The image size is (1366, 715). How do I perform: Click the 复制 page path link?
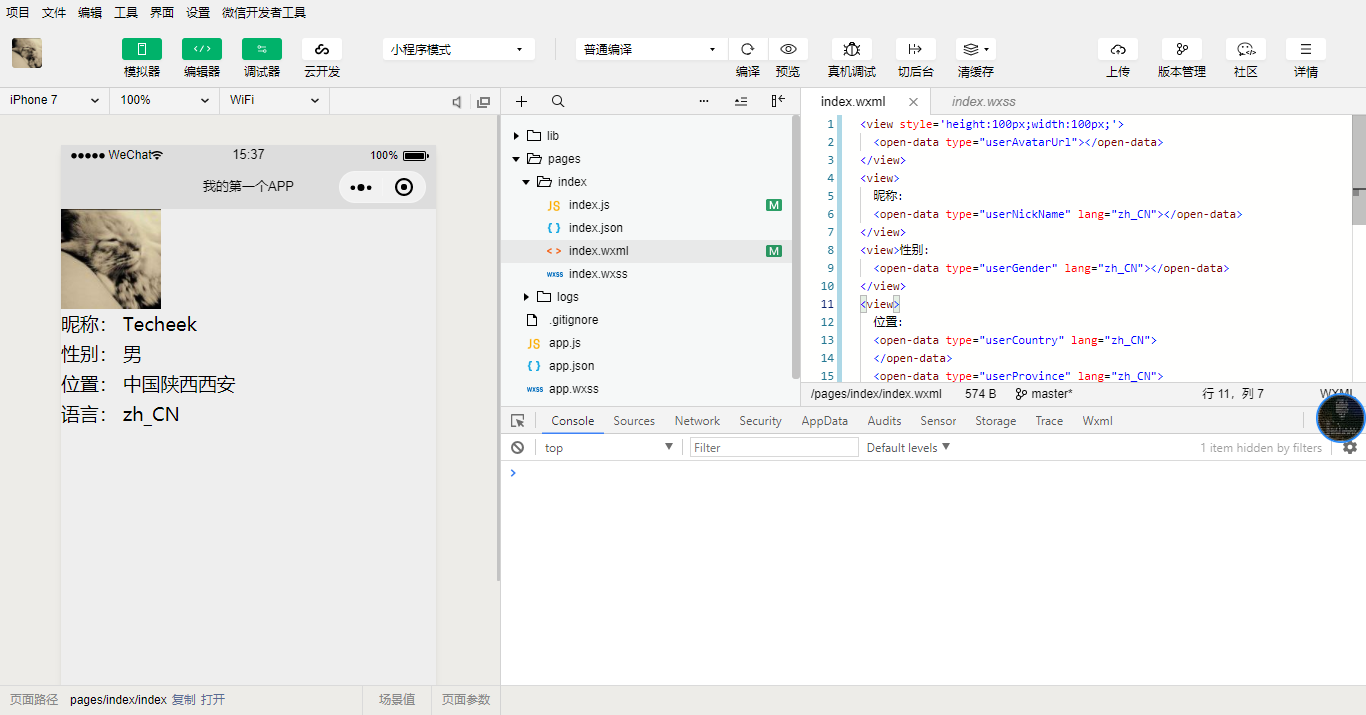183,700
